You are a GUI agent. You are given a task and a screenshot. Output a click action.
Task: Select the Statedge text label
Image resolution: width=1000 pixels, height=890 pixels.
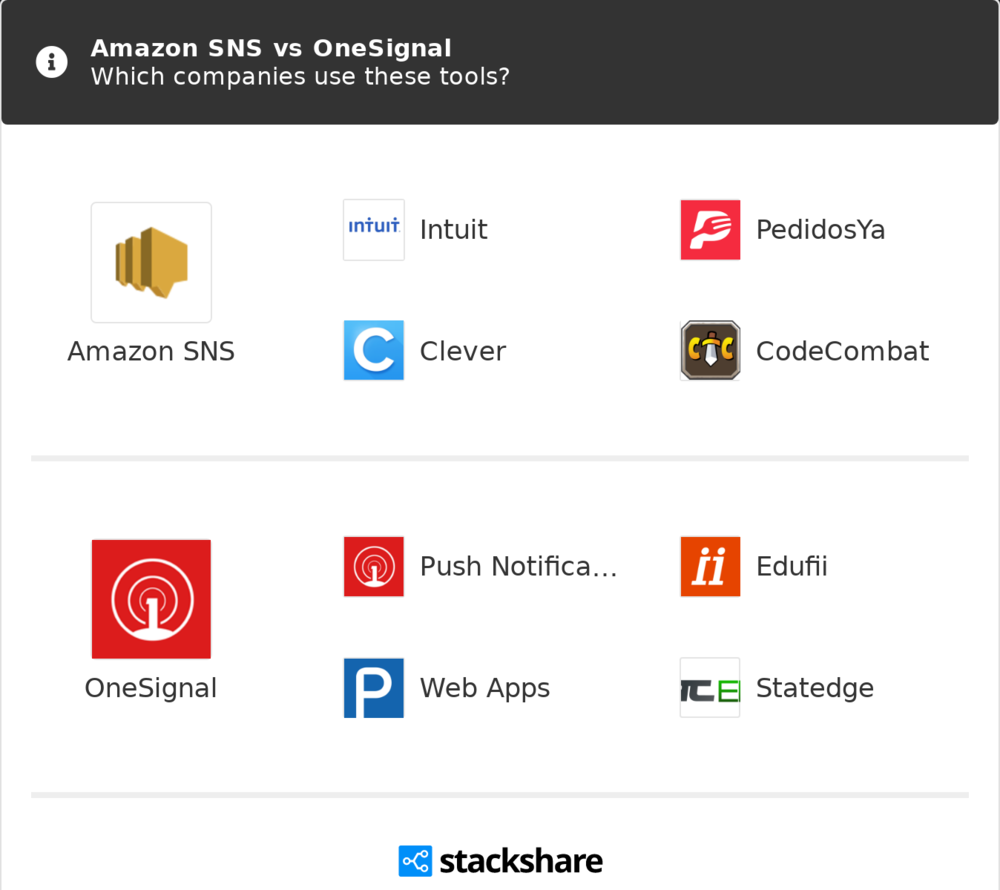click(815, 688)
